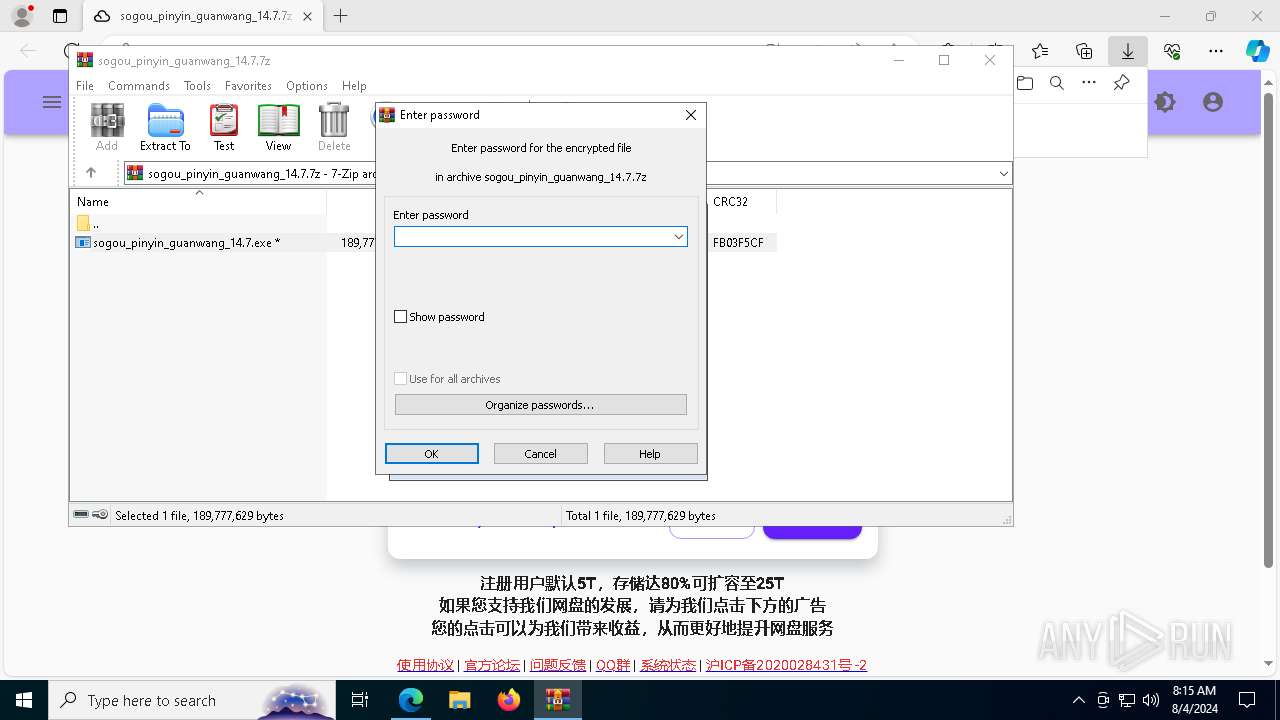Open the Help menu
This screenshot has width=1280, height=720.
tap(354, 86)
